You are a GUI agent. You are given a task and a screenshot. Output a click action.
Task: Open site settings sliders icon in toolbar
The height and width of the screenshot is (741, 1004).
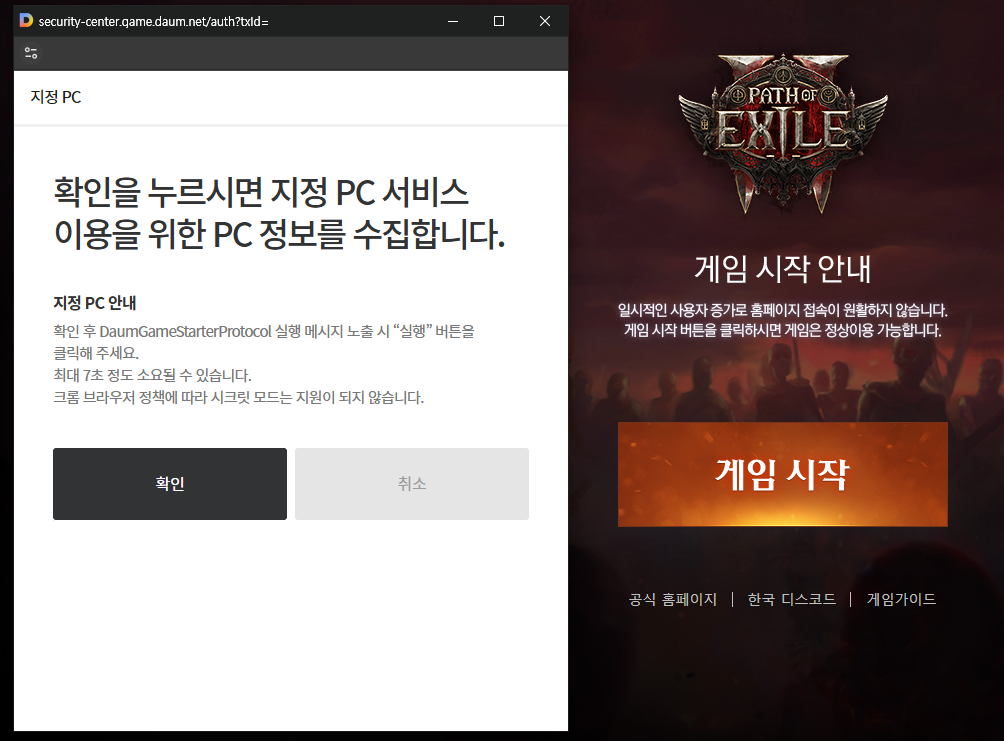[31, 53]
